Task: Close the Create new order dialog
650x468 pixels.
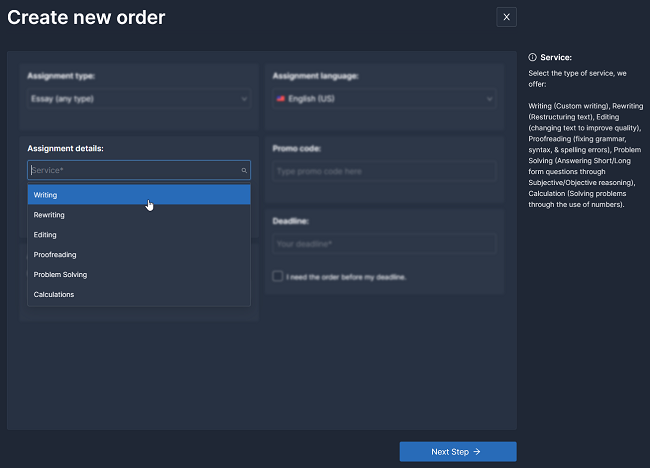Action: (507, 17)
